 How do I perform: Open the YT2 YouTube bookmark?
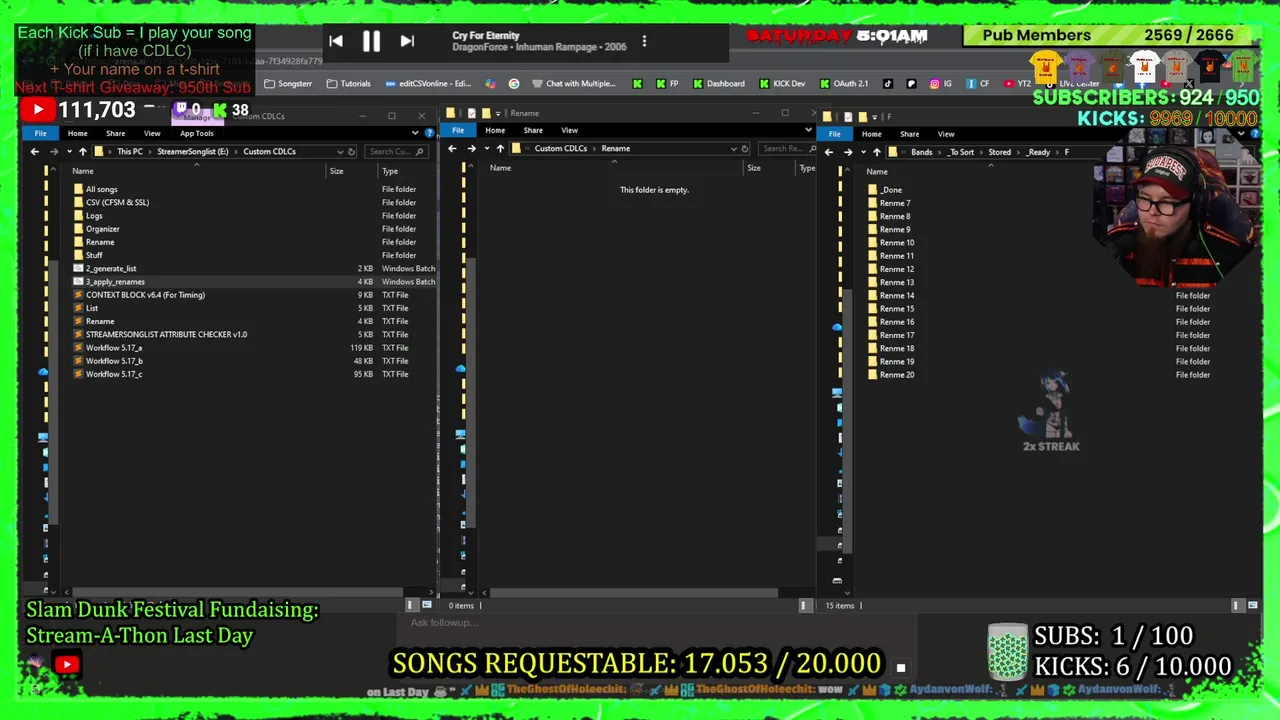[x=1017, y=84]
